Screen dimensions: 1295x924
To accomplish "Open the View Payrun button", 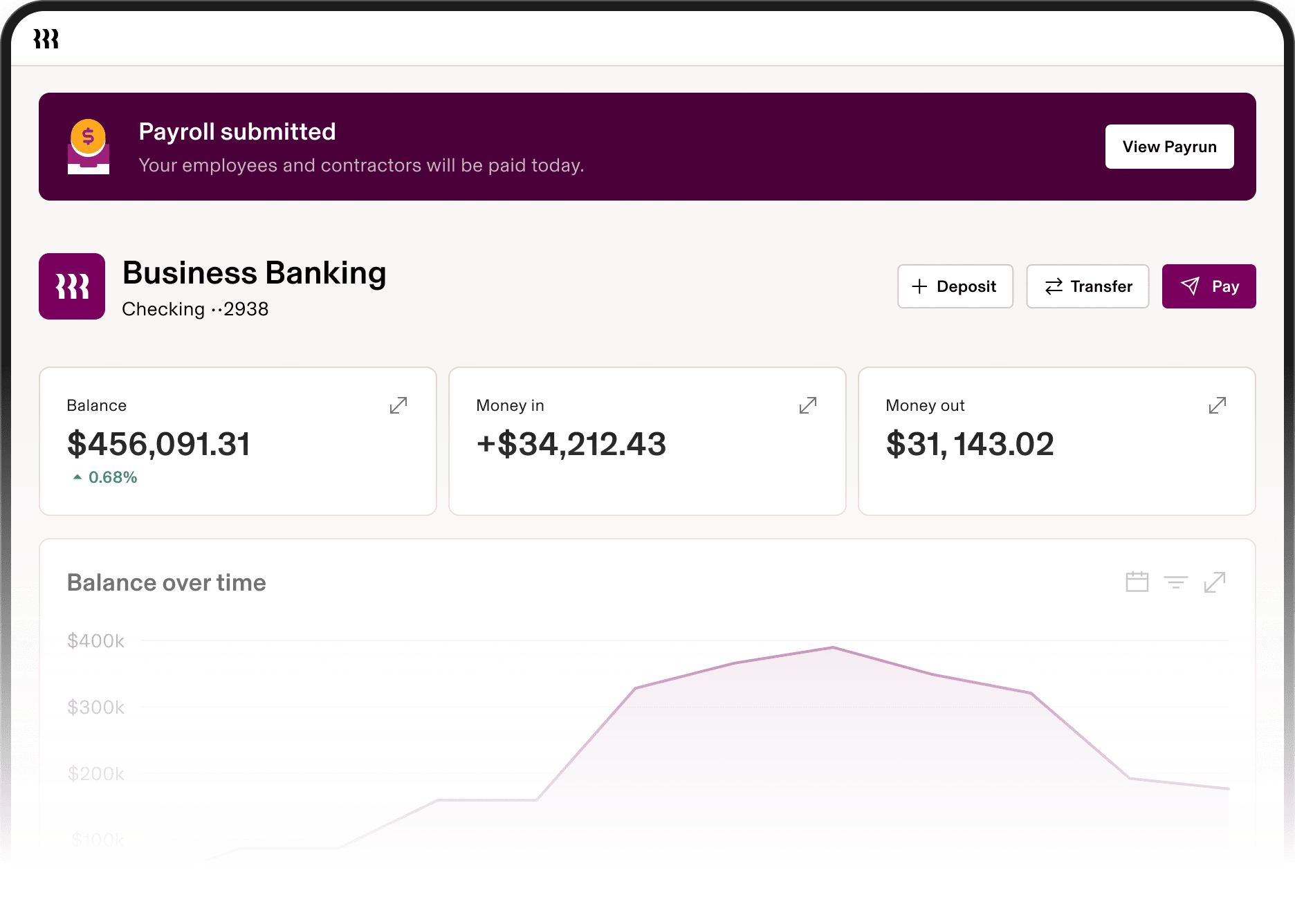I will 1169,147.
